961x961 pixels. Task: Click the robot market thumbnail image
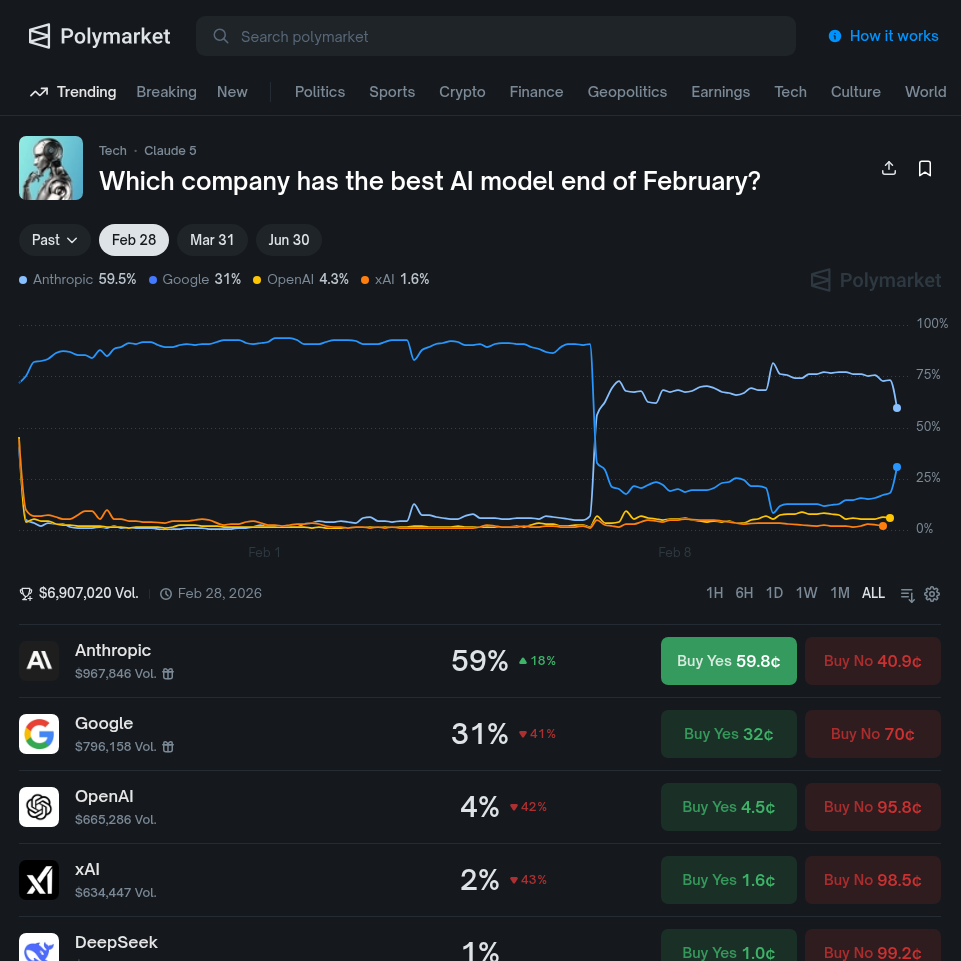tap(51, 168)
